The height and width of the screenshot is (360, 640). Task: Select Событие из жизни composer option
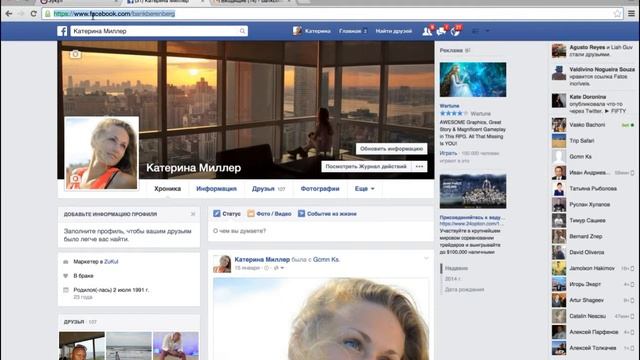pos(327,213)
